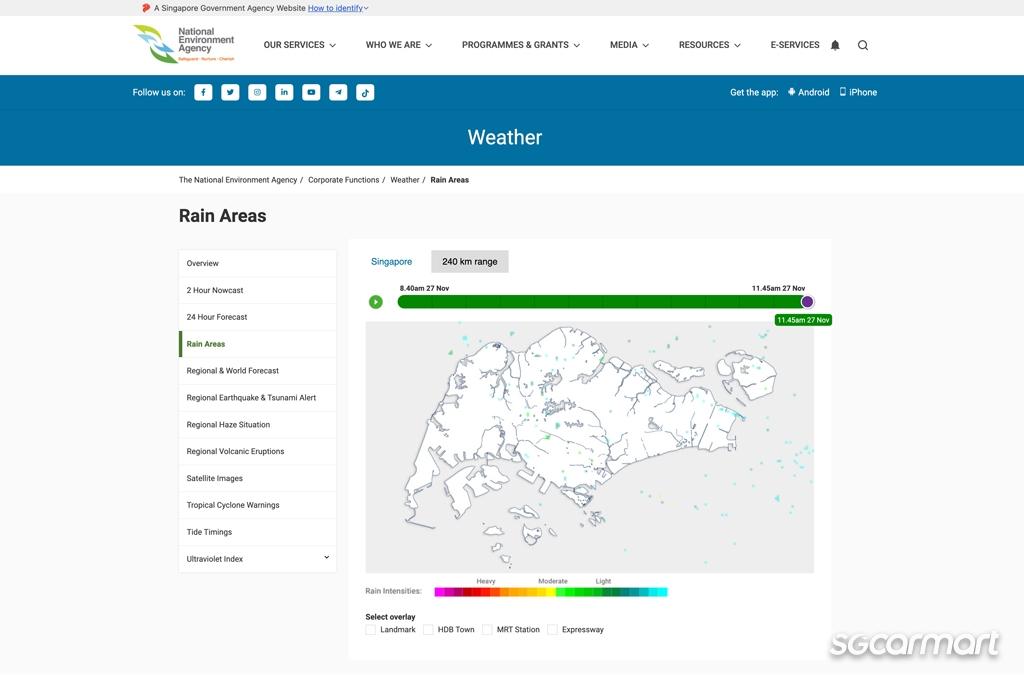Click the Telegram social icon
The image size is (1024, 683).
coord(338,92)
